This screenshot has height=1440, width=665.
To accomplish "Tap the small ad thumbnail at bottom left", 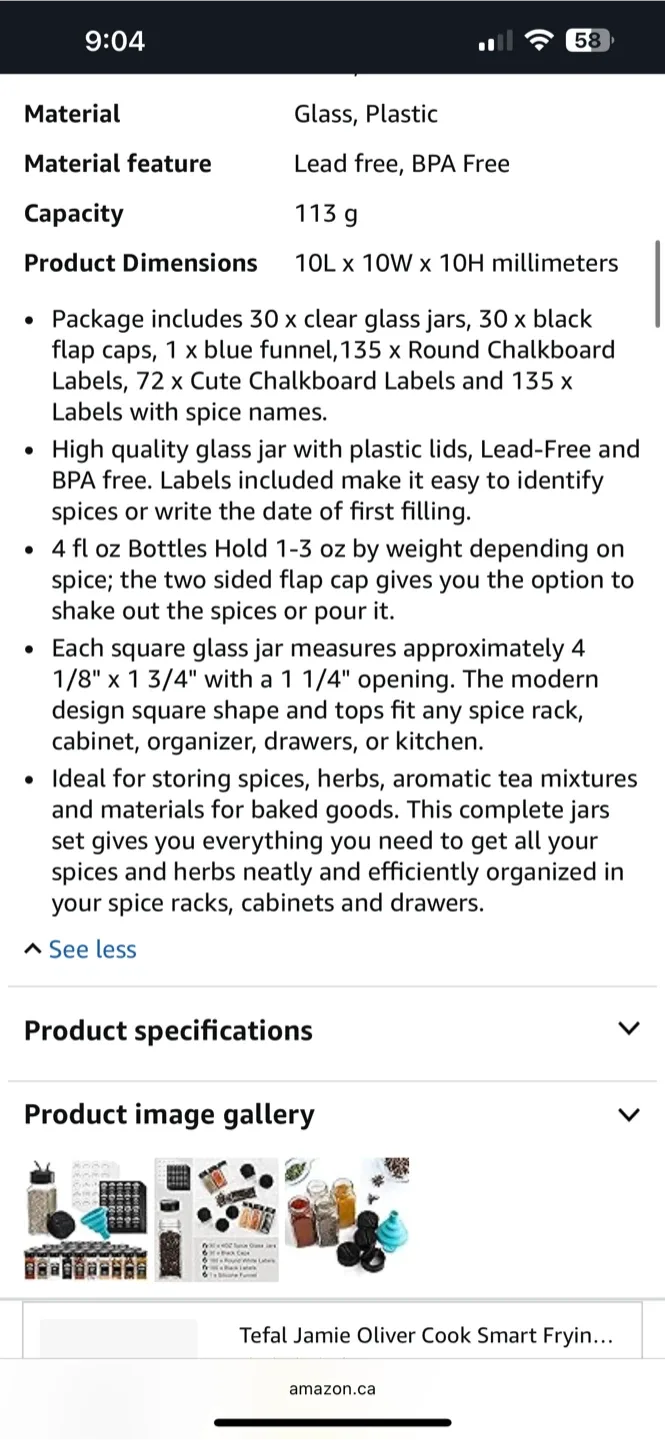I will (118, 1334).
